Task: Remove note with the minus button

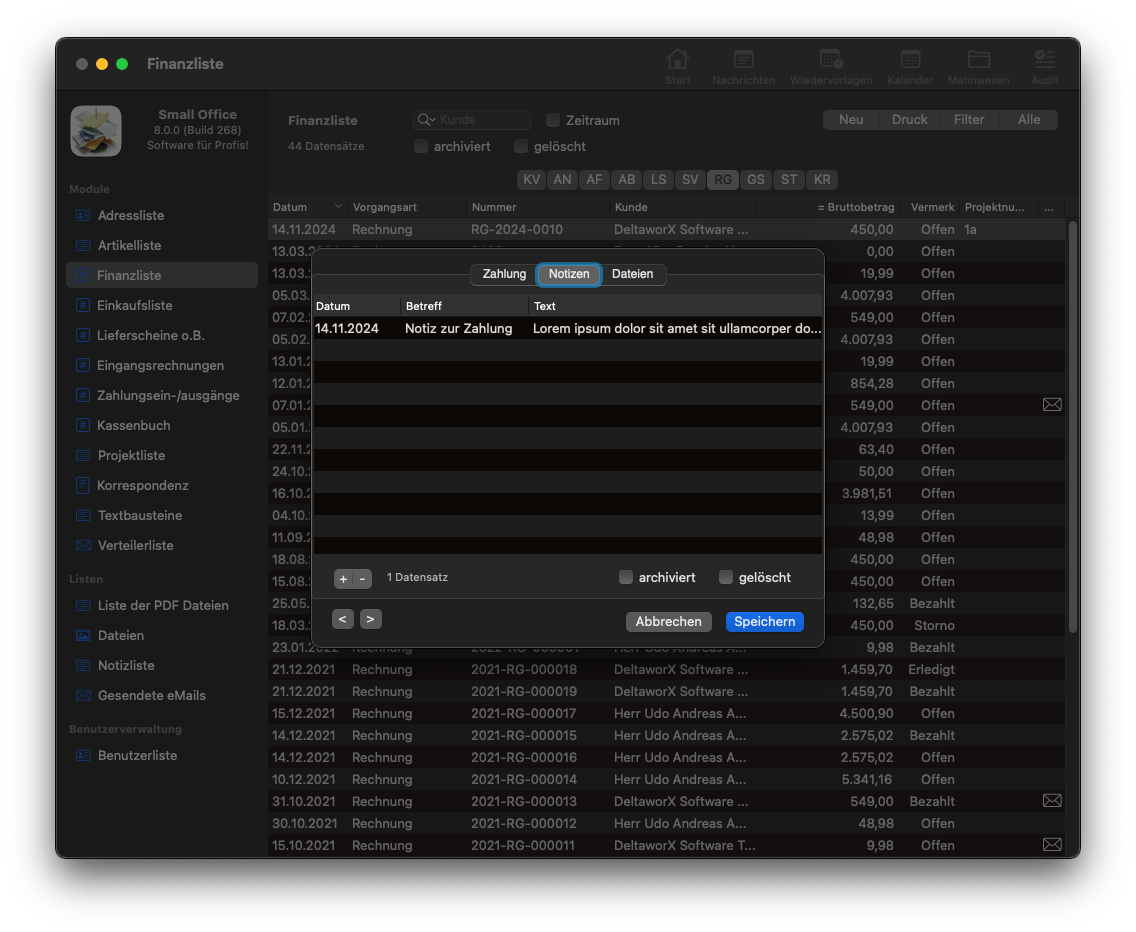Action: click(362, 579)
